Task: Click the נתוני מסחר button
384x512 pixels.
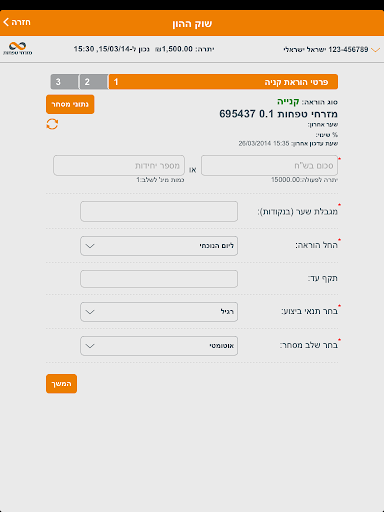Action: [x=70, y=104]
